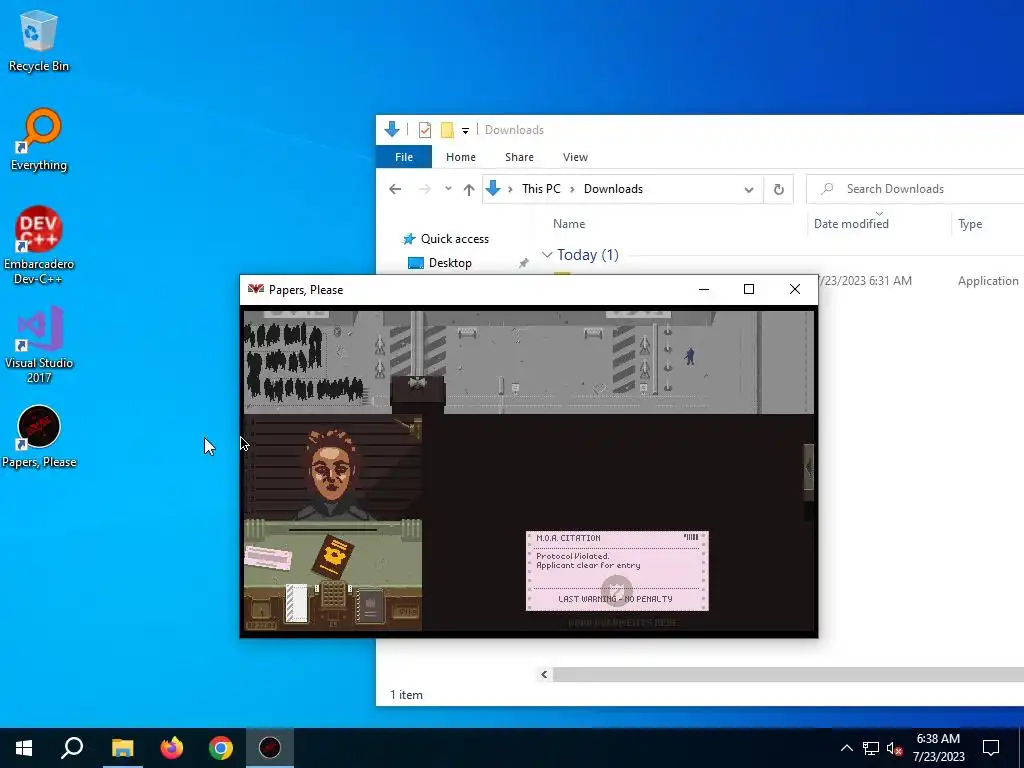The image size is (1024, 768).
Task: Click the New folder quick access icon
Action: [447, 130]
